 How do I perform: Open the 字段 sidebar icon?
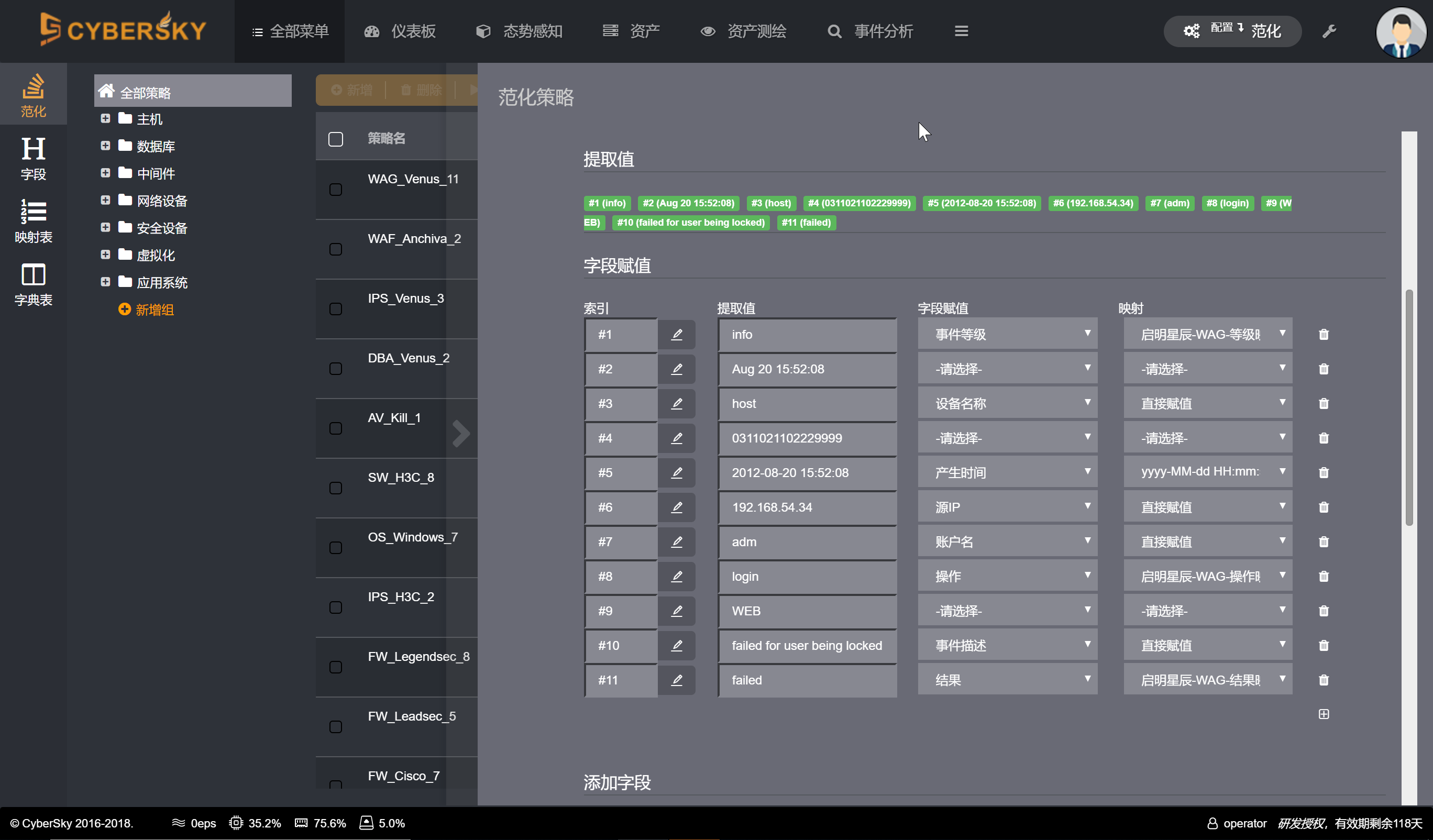(33, 158)
